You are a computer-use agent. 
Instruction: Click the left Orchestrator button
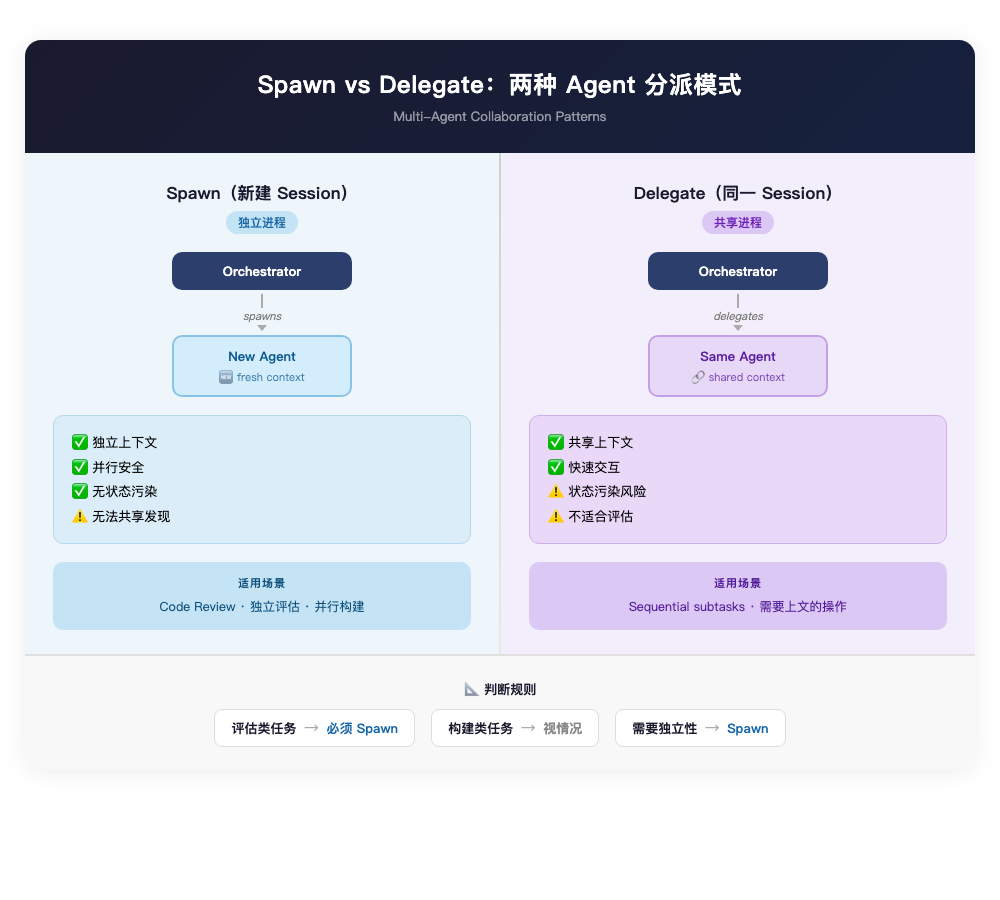pyautogui.click(x=262, y=271)
